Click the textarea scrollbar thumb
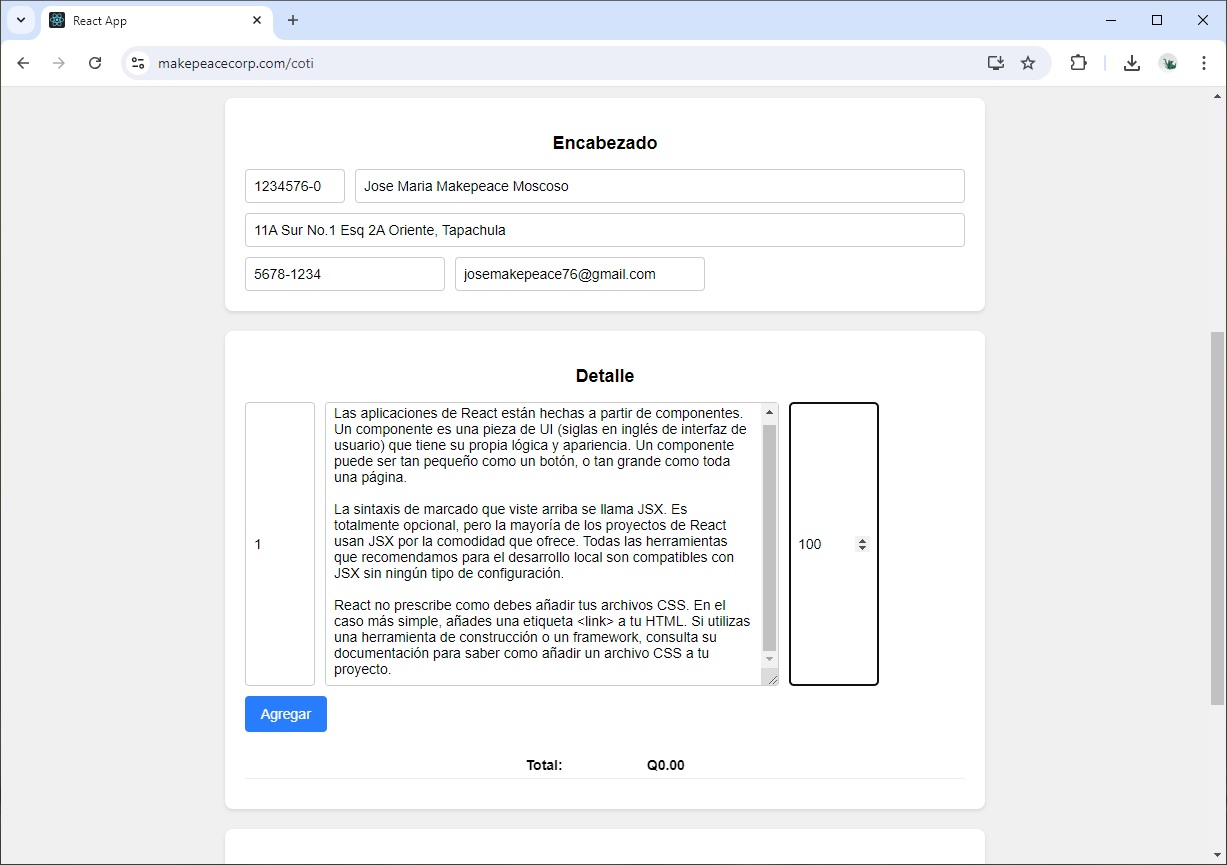 coord(770,538)
